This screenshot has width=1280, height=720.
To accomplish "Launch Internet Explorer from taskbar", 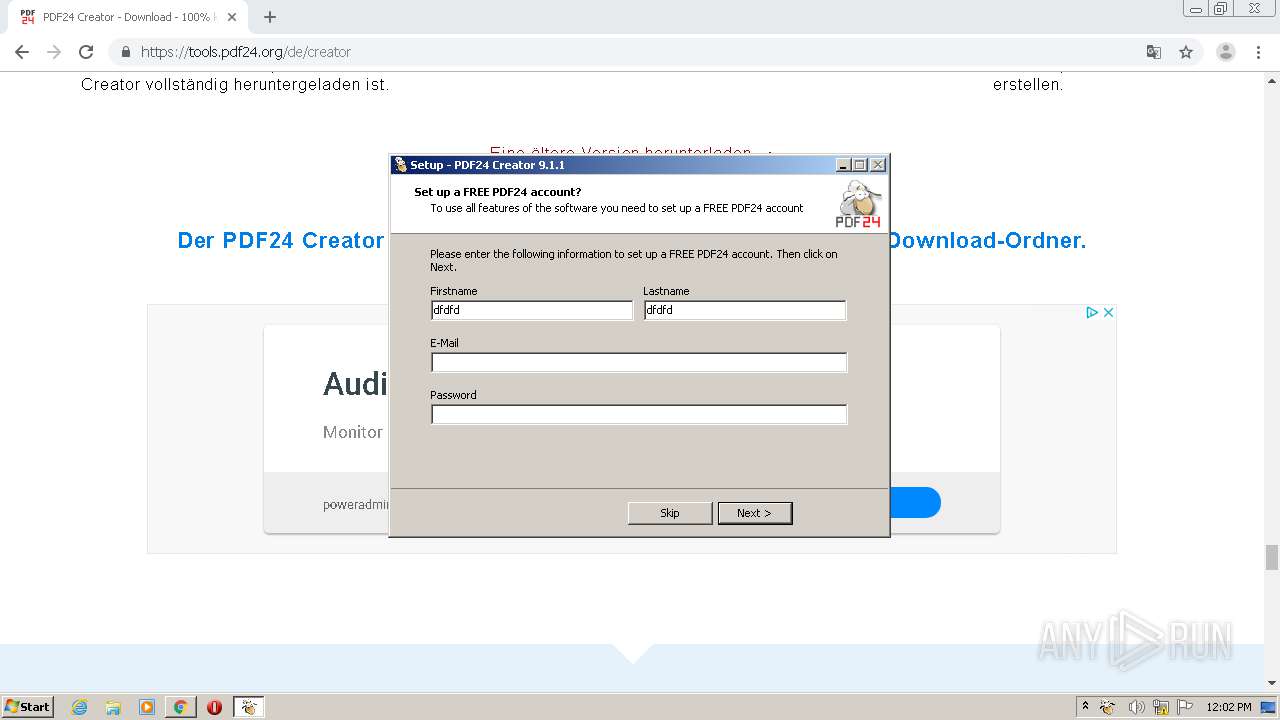I will coord(79,707).
